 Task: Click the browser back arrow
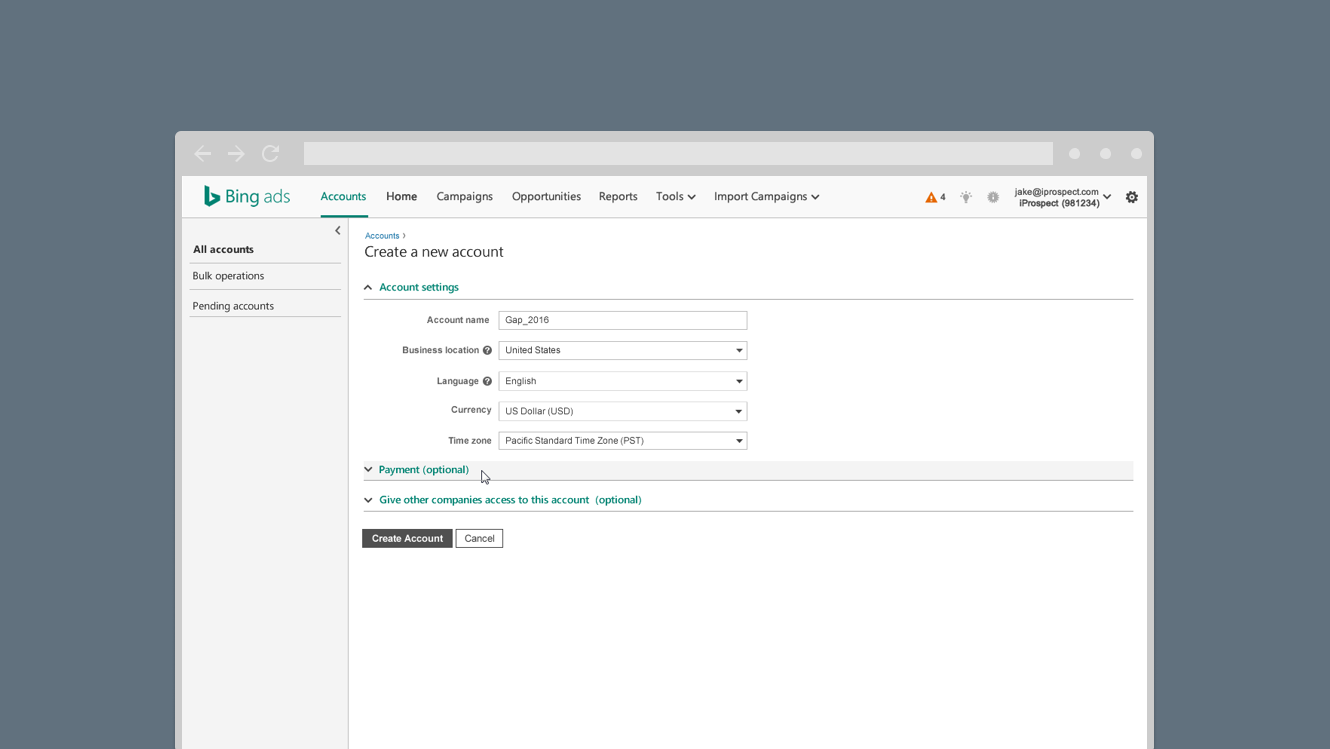click(203, 153)
